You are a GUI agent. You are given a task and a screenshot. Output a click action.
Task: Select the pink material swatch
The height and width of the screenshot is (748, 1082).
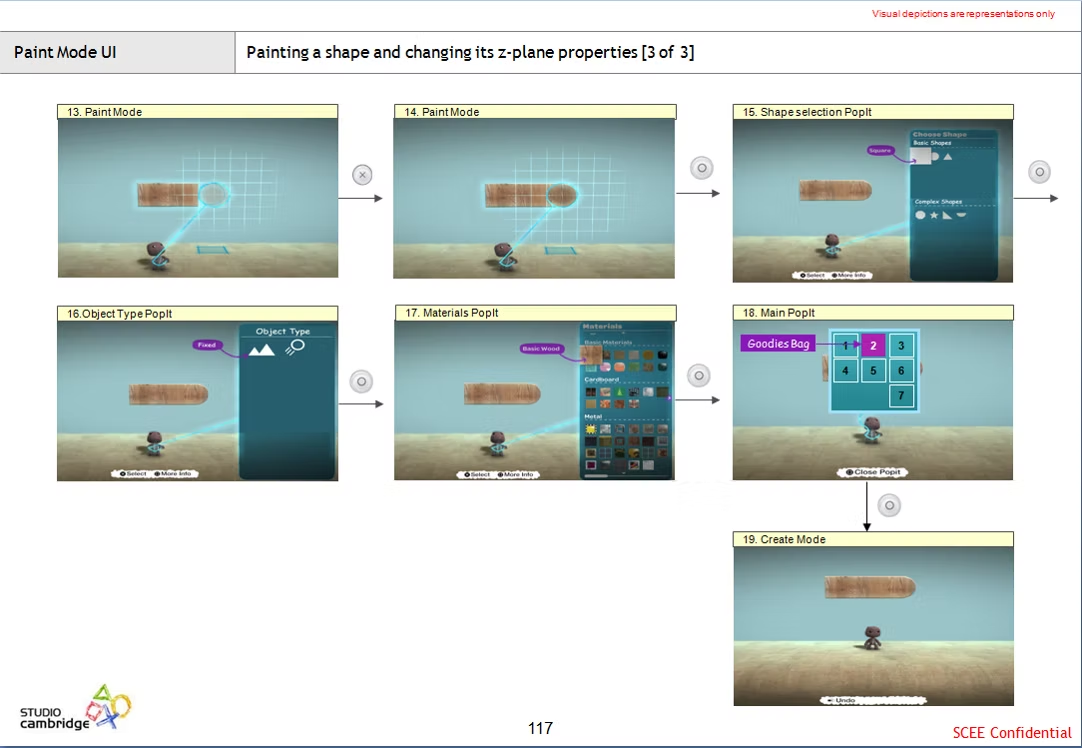605,367
